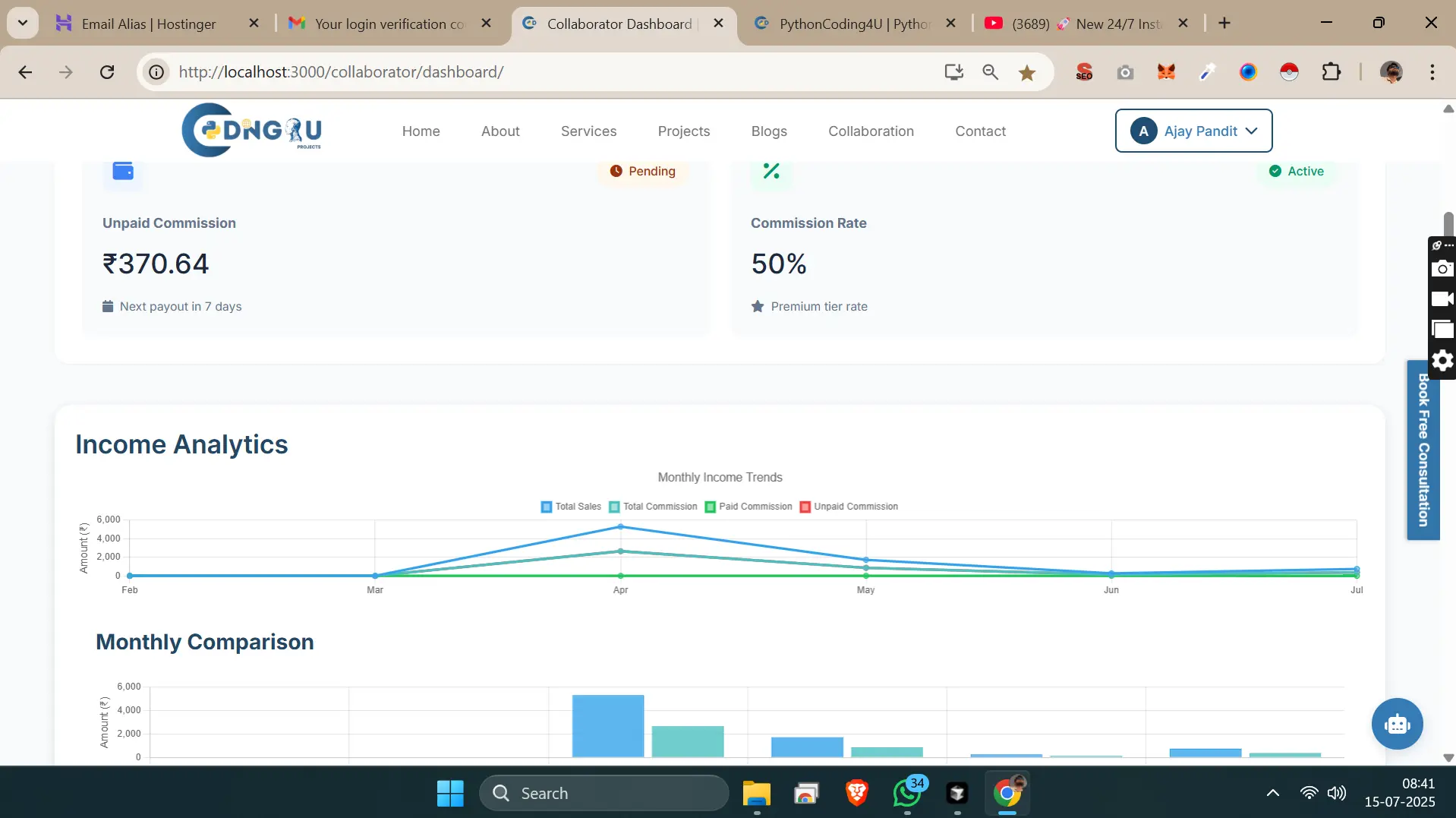
Task: Click the Pending status badge
Action: (642, 171)
